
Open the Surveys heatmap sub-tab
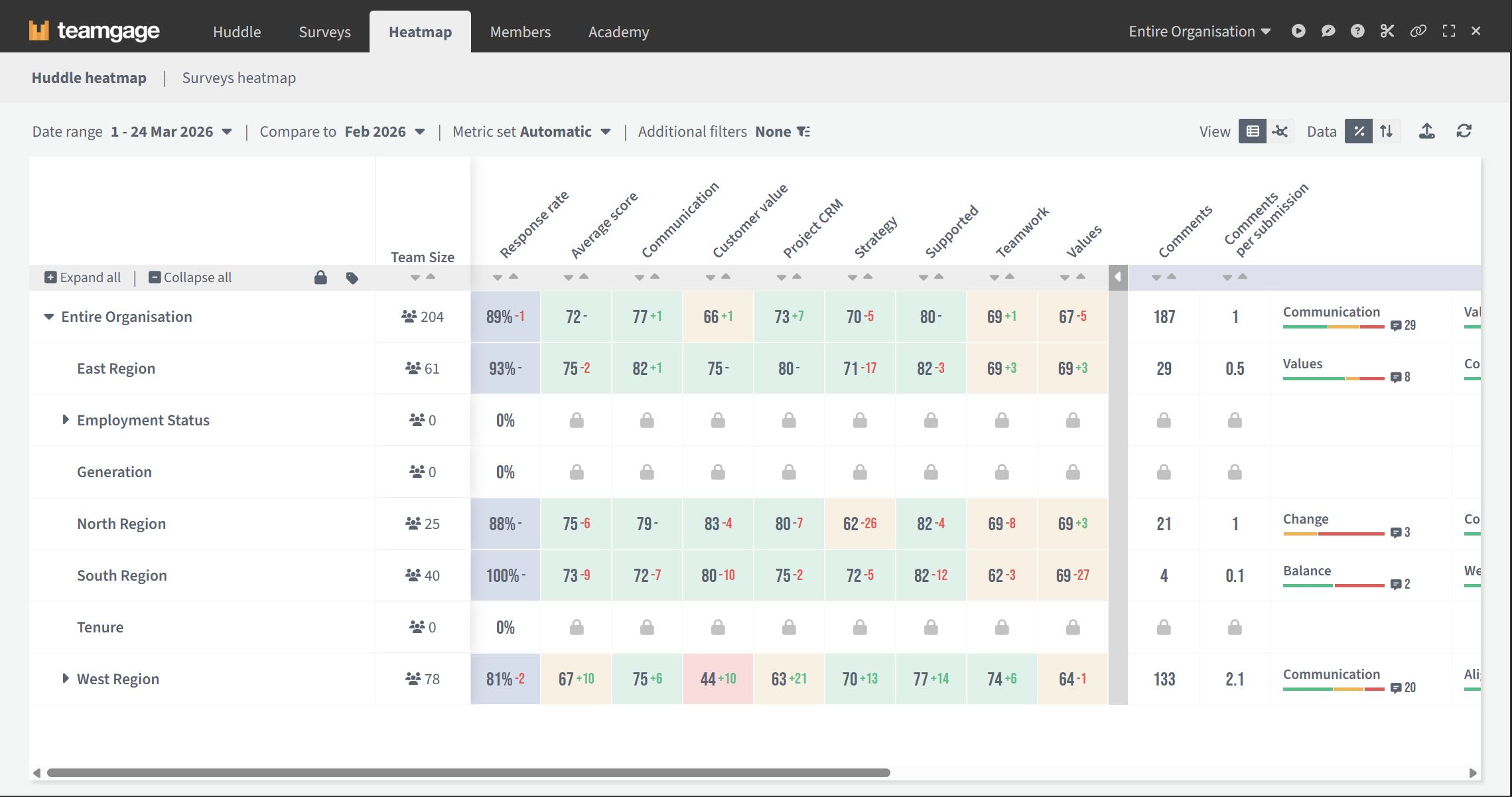(239, 78)
